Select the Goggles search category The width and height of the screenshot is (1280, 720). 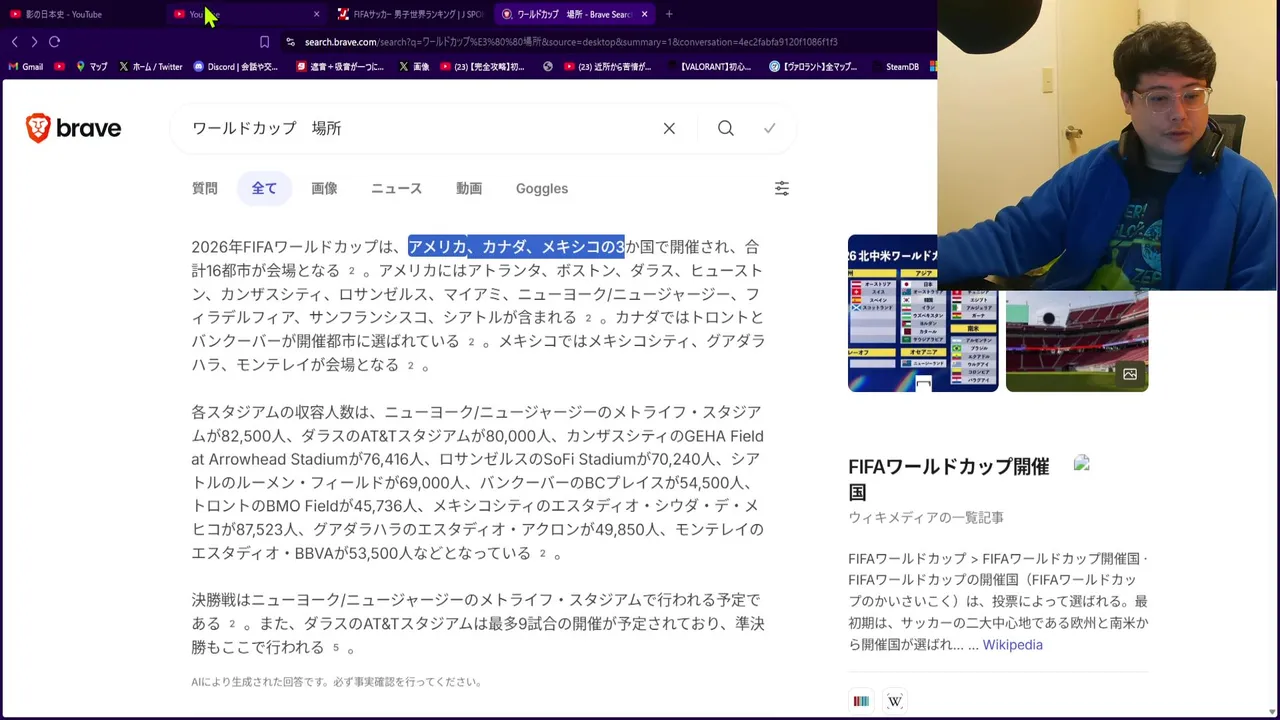point(542,188)
